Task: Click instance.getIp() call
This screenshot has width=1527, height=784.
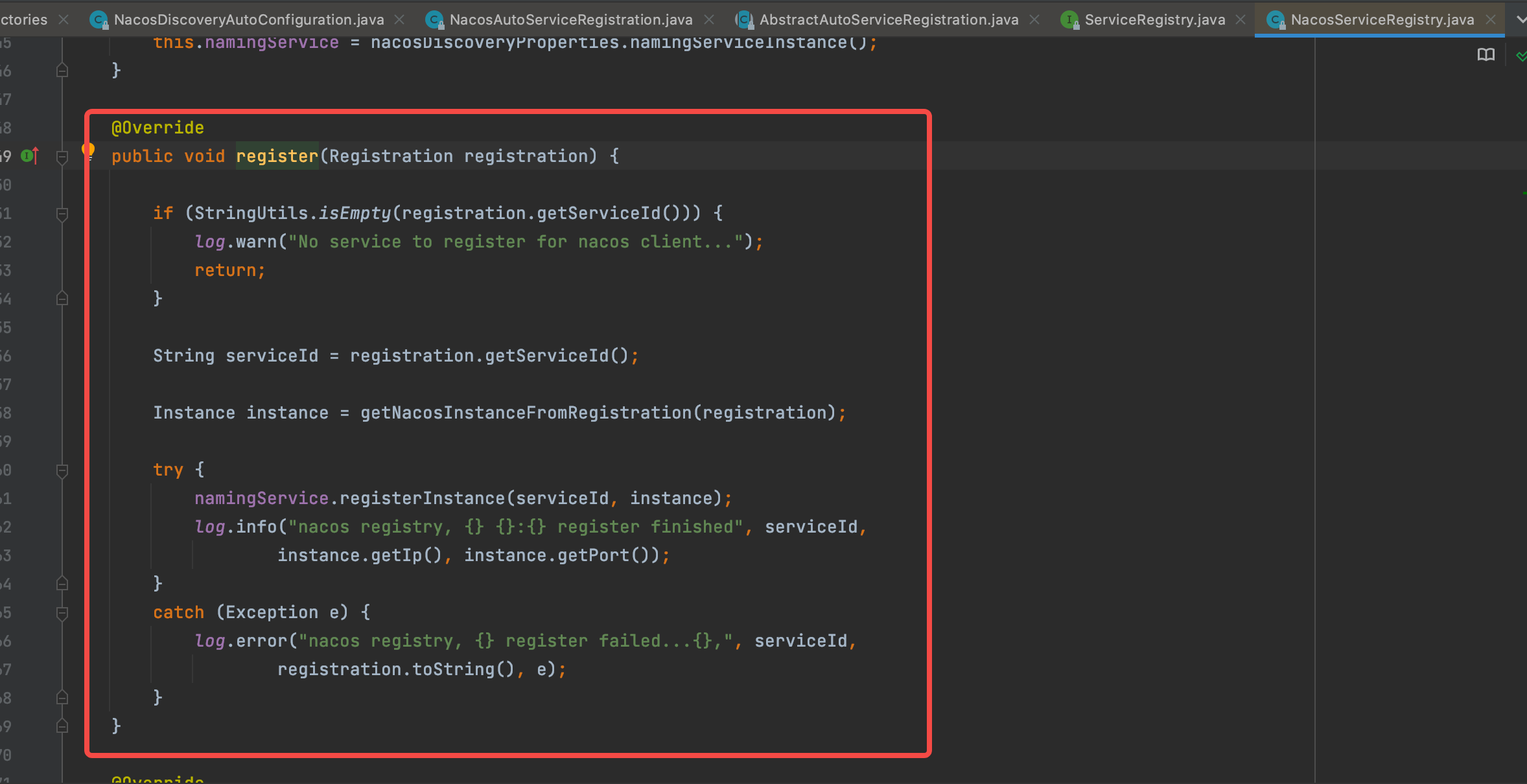Action: tap(360, 555)
